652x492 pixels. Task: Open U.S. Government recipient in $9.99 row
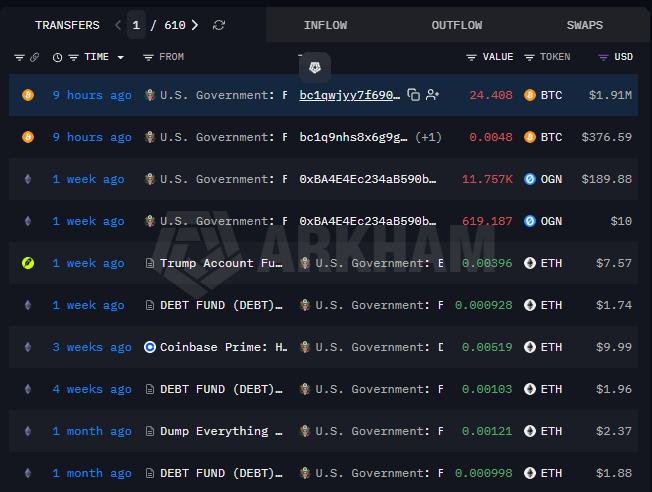coord(371,347)
